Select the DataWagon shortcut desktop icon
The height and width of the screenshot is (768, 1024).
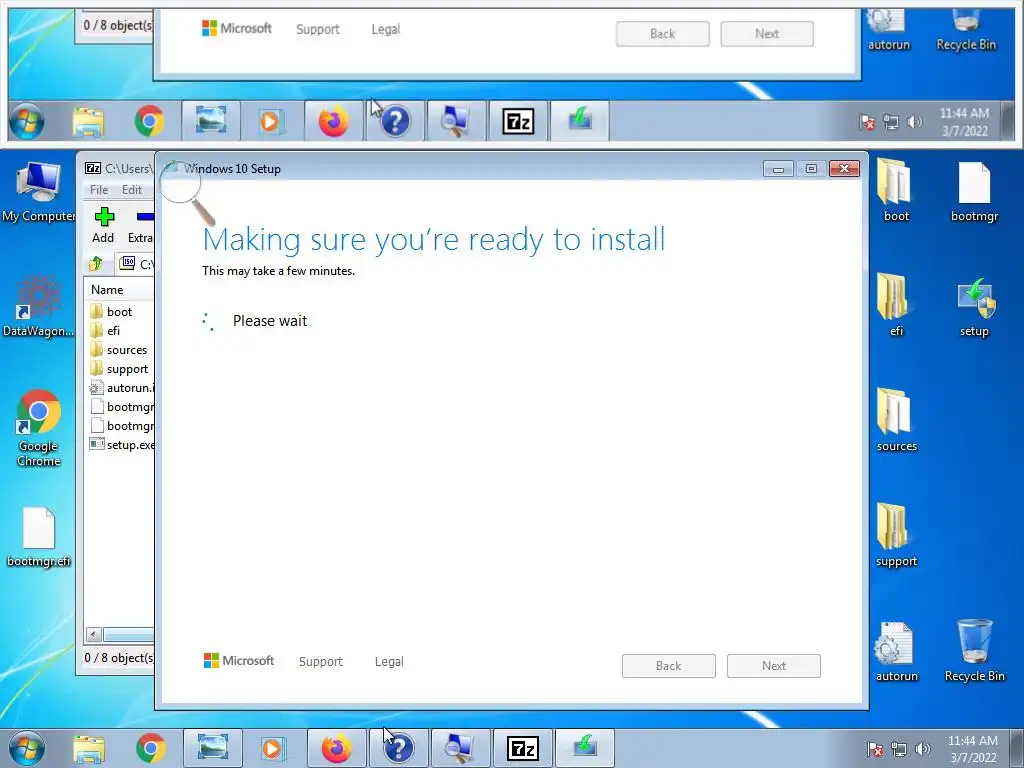(39, 307)
